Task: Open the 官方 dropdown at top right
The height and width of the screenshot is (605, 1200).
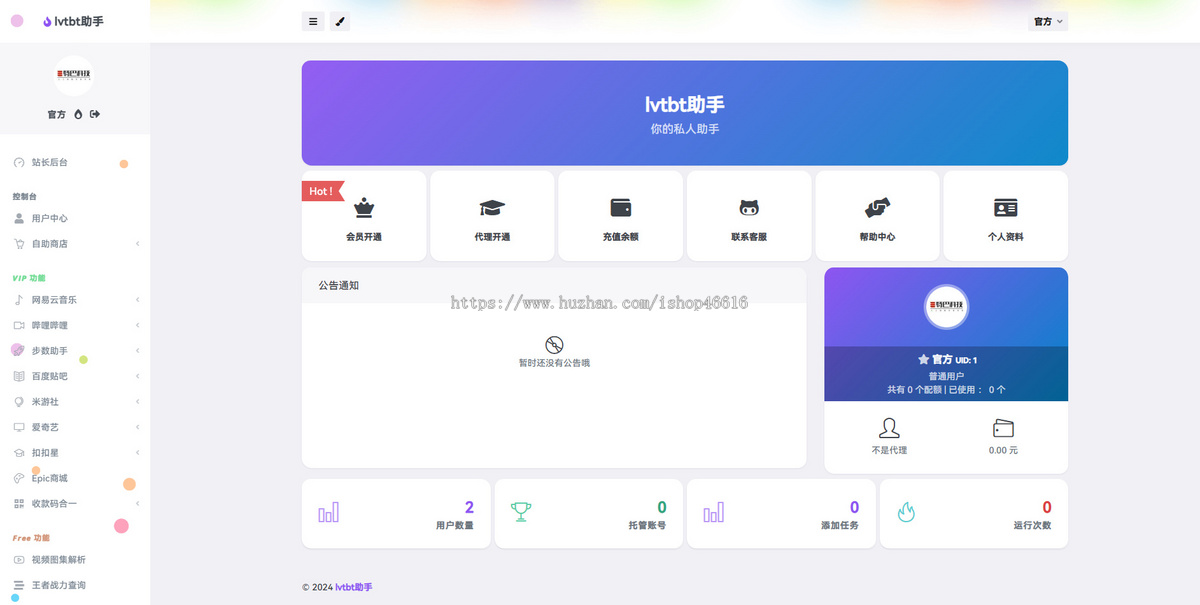Action: (1048, 21)
